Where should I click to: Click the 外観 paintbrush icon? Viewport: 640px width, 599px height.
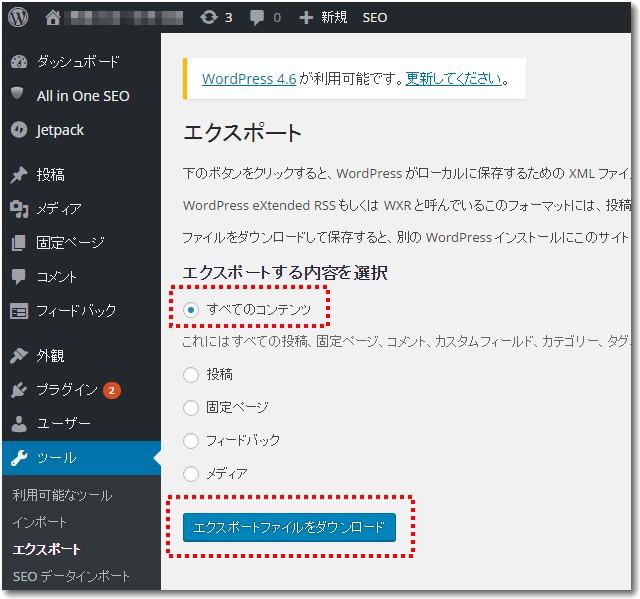19,356
